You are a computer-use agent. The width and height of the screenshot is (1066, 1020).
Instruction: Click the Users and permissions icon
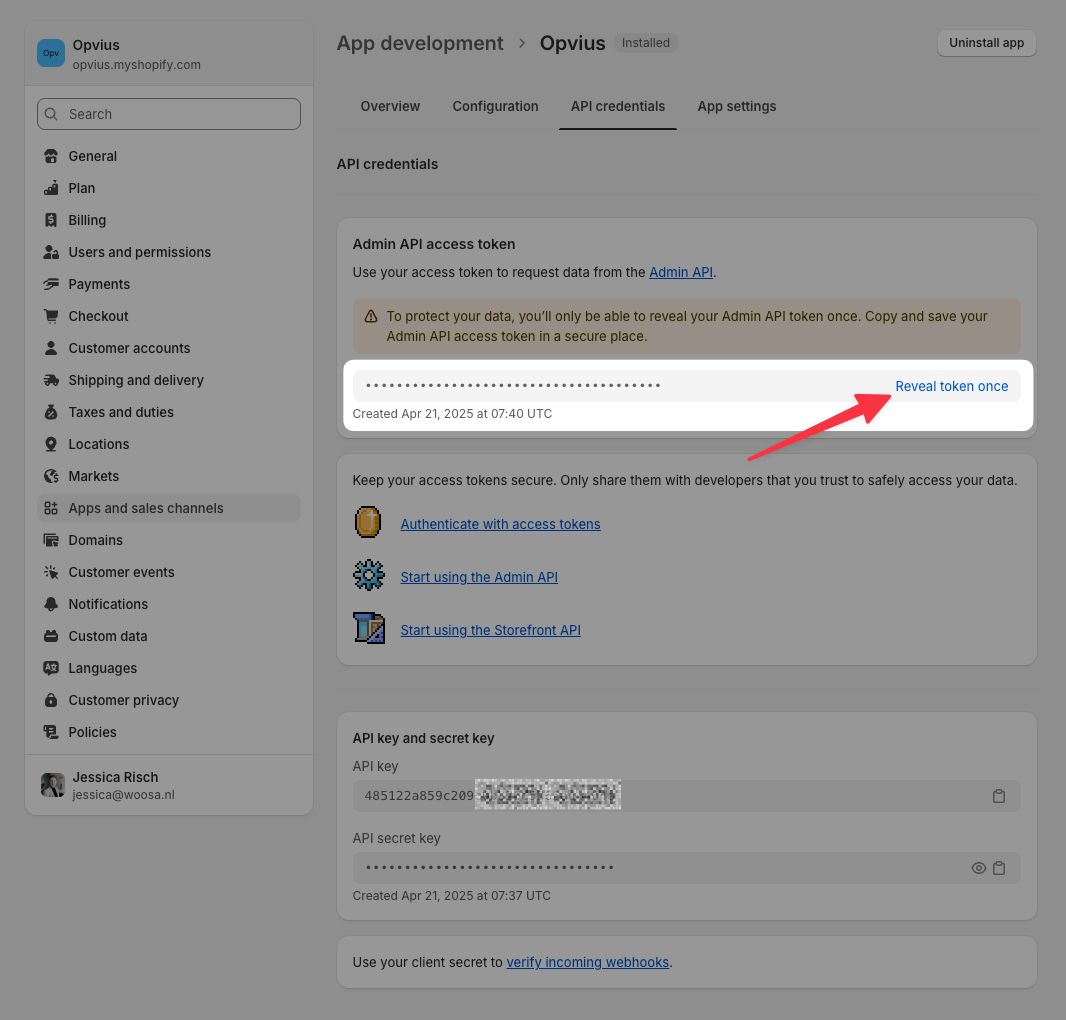pos(51,252)
